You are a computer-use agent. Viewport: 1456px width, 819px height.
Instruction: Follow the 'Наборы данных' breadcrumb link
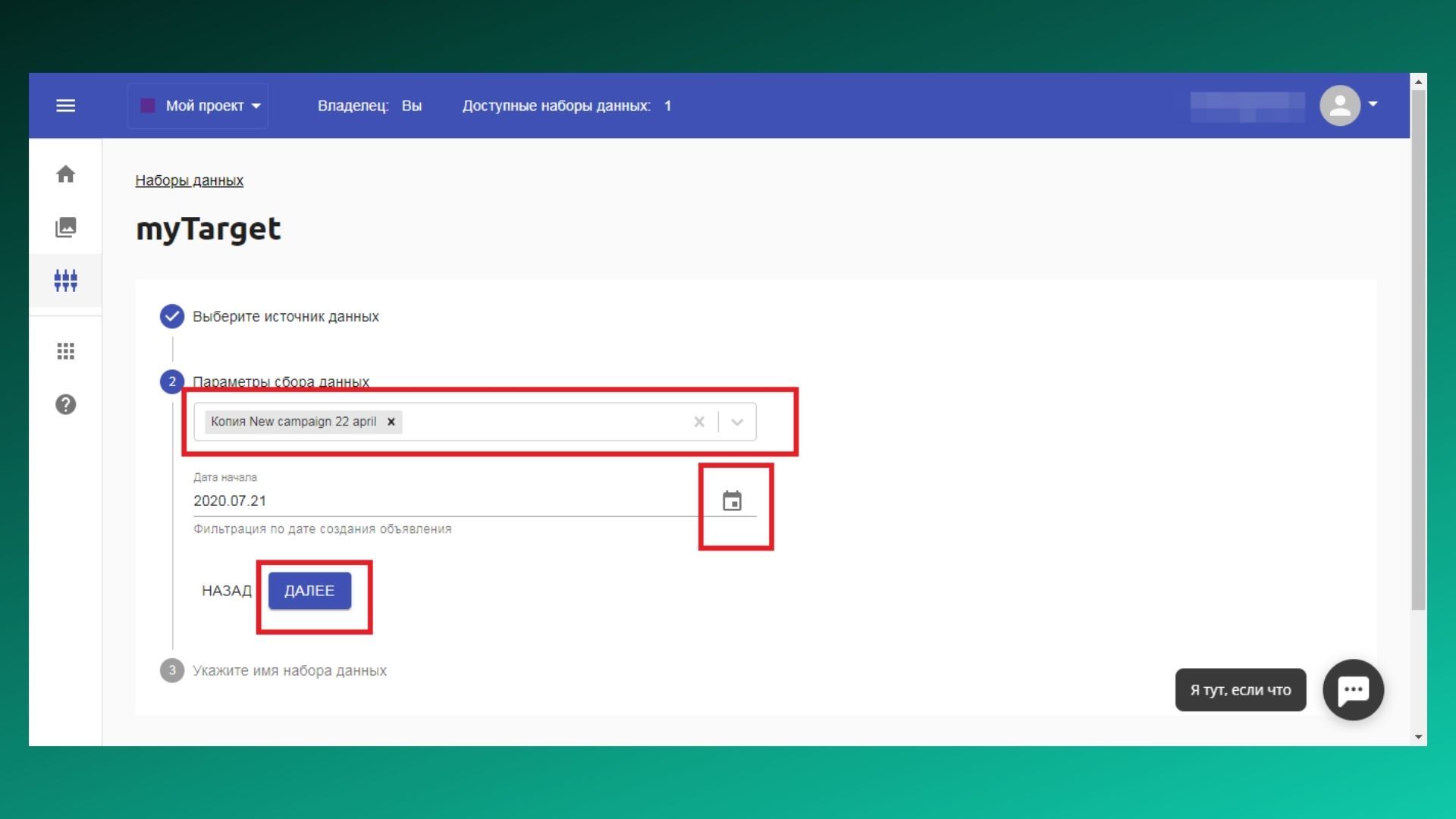coord(190,180)
